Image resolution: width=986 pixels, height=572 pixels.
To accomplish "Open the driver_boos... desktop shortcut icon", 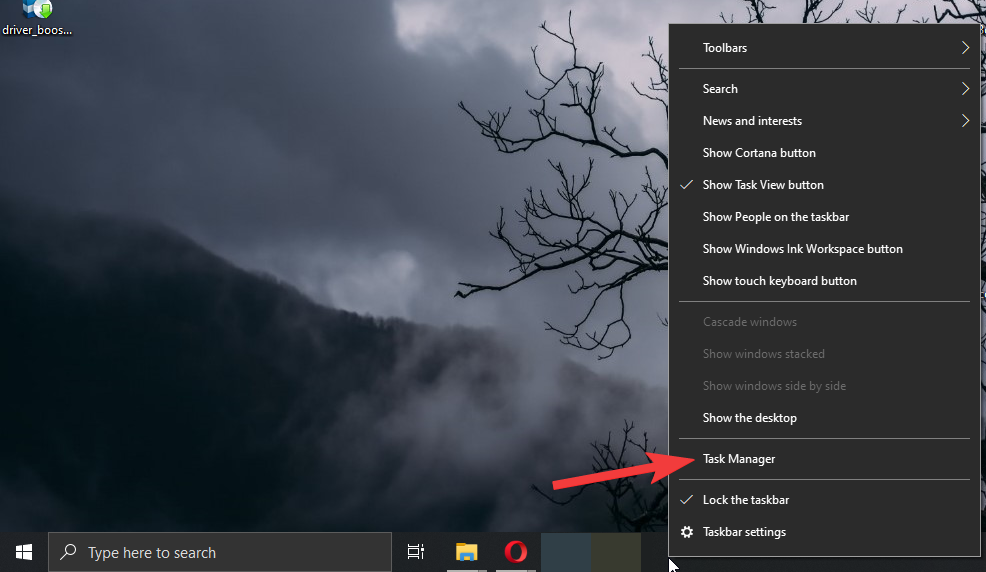I will tap(37, 18).
